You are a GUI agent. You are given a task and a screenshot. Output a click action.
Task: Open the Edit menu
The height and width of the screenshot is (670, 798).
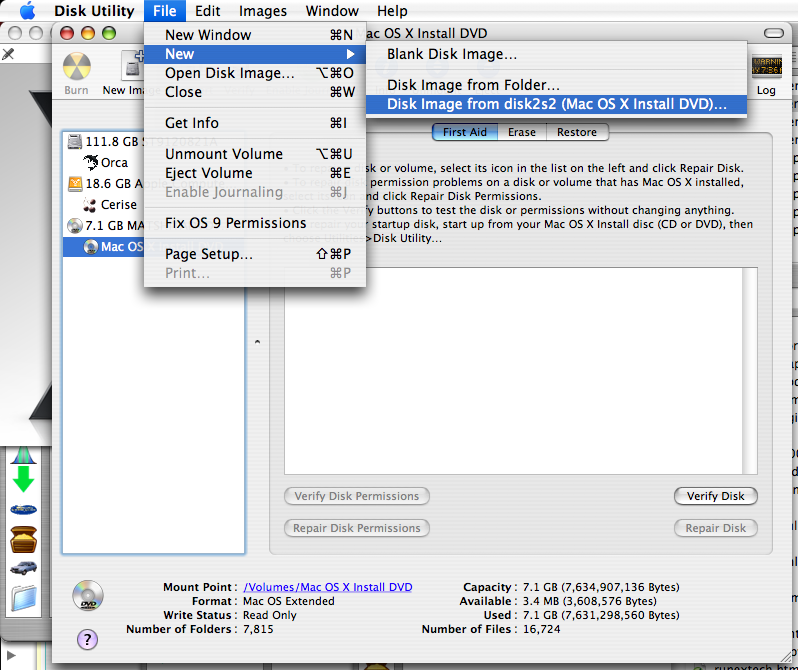[208, 11]
